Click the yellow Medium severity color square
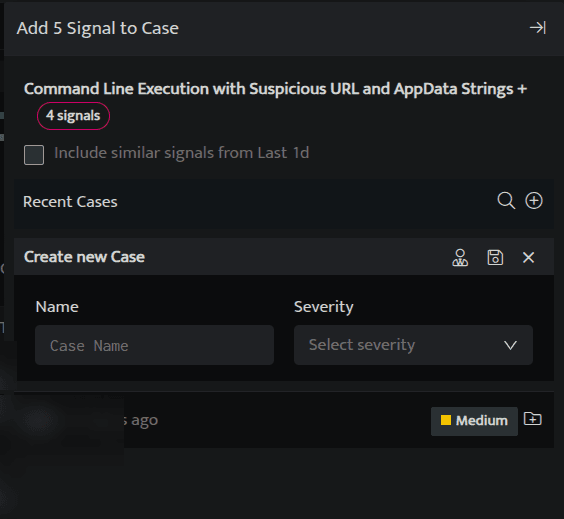Screen dimensions: 564x519 click(x=446, y=420)
